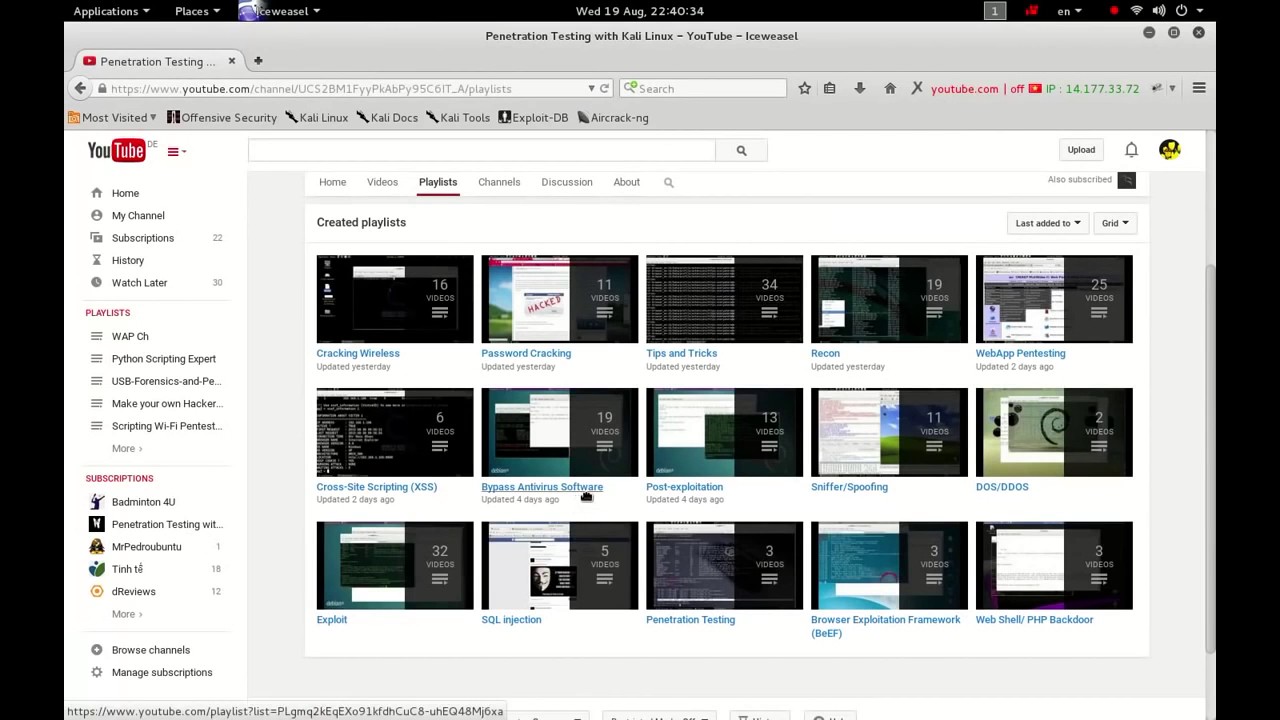The width and height of the screenshot is (1280, 720).
Task: Click the volume icon in top panel
Action: tap(1158, 11)
